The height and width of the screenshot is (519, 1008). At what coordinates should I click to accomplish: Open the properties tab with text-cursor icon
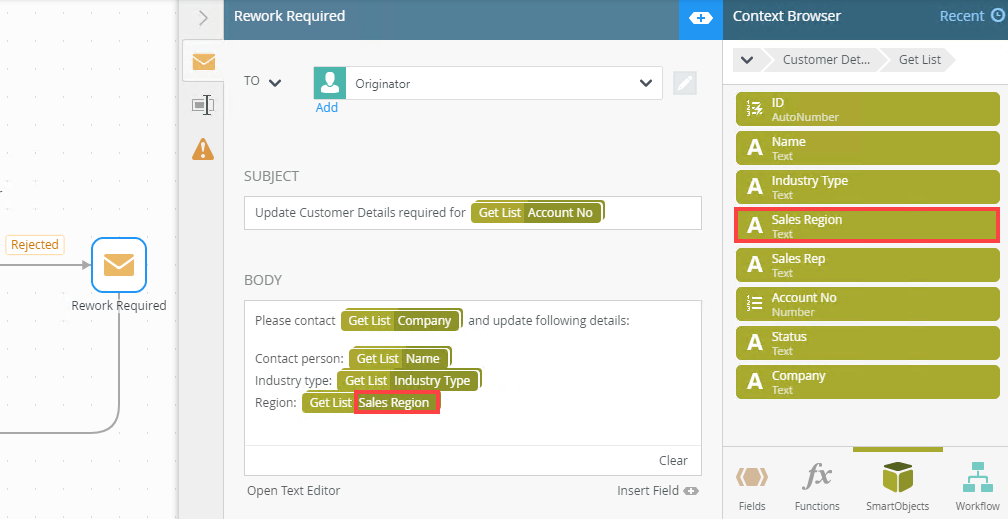click(x=203, y=105)
